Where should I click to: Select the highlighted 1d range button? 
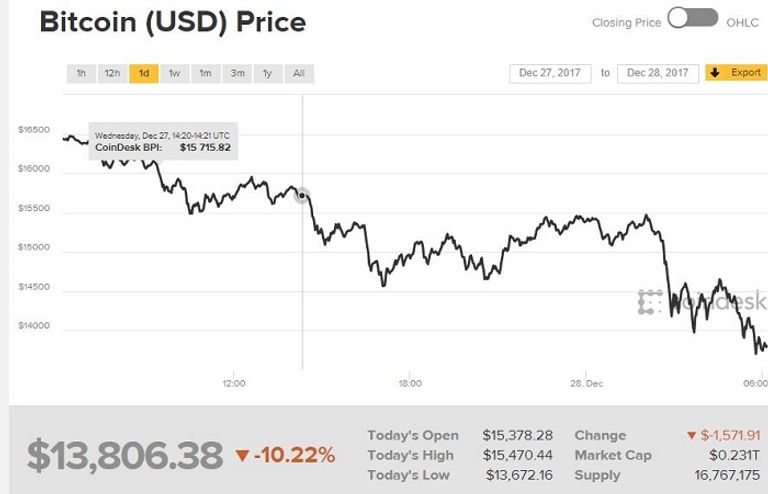(x=143, y=73)
